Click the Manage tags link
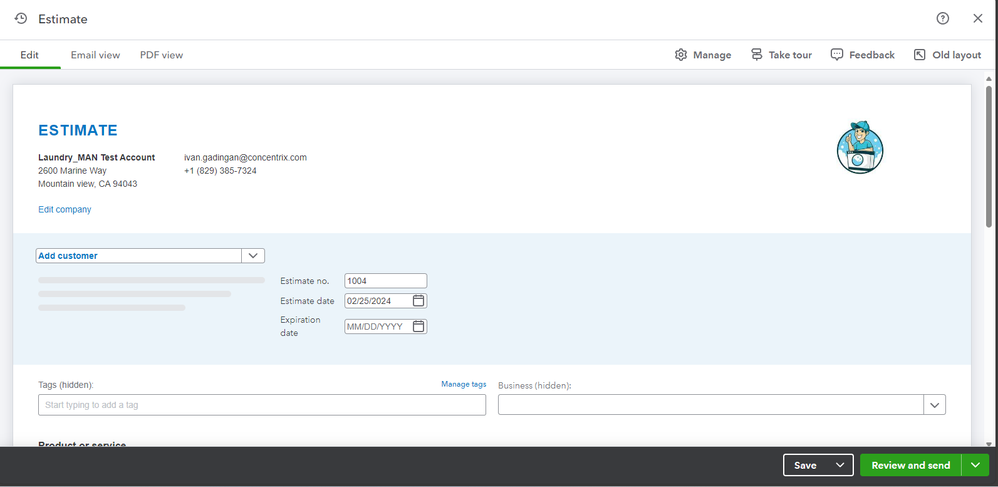Image resolution: width=998 pixels, height=487 pixels. point(463,384)
